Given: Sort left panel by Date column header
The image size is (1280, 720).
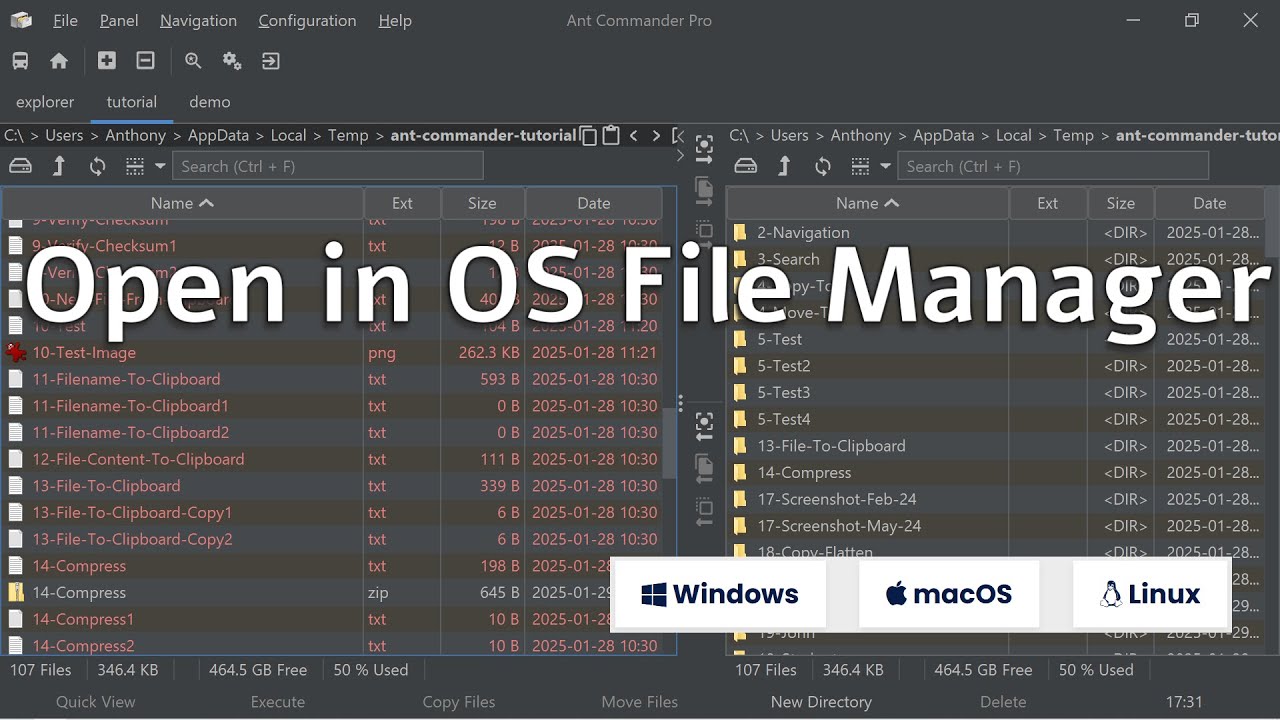Looking at the screenshot, I should (593, 203).
